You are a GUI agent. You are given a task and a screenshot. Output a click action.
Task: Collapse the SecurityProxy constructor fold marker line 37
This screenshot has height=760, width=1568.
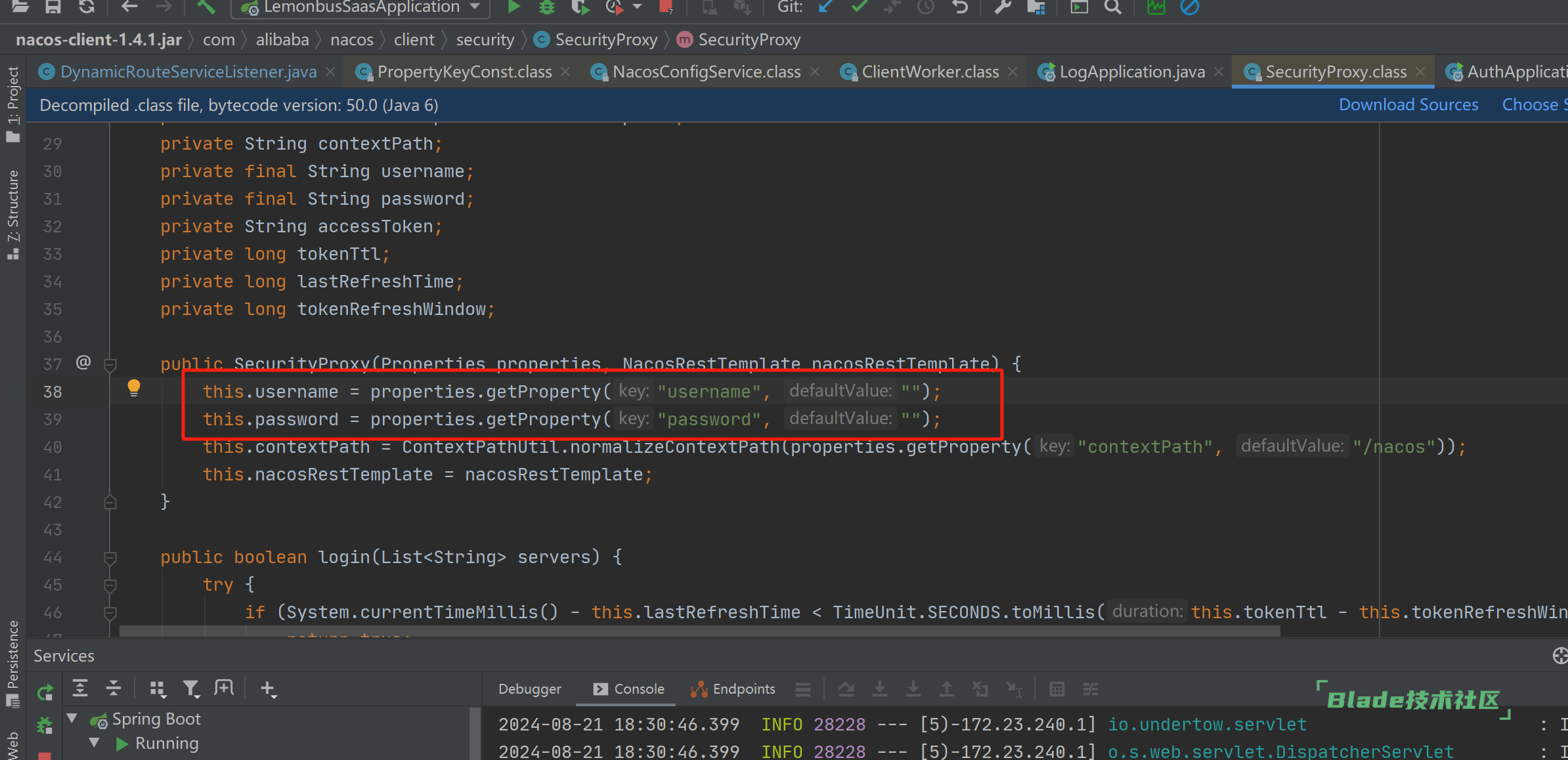point(110,364)
